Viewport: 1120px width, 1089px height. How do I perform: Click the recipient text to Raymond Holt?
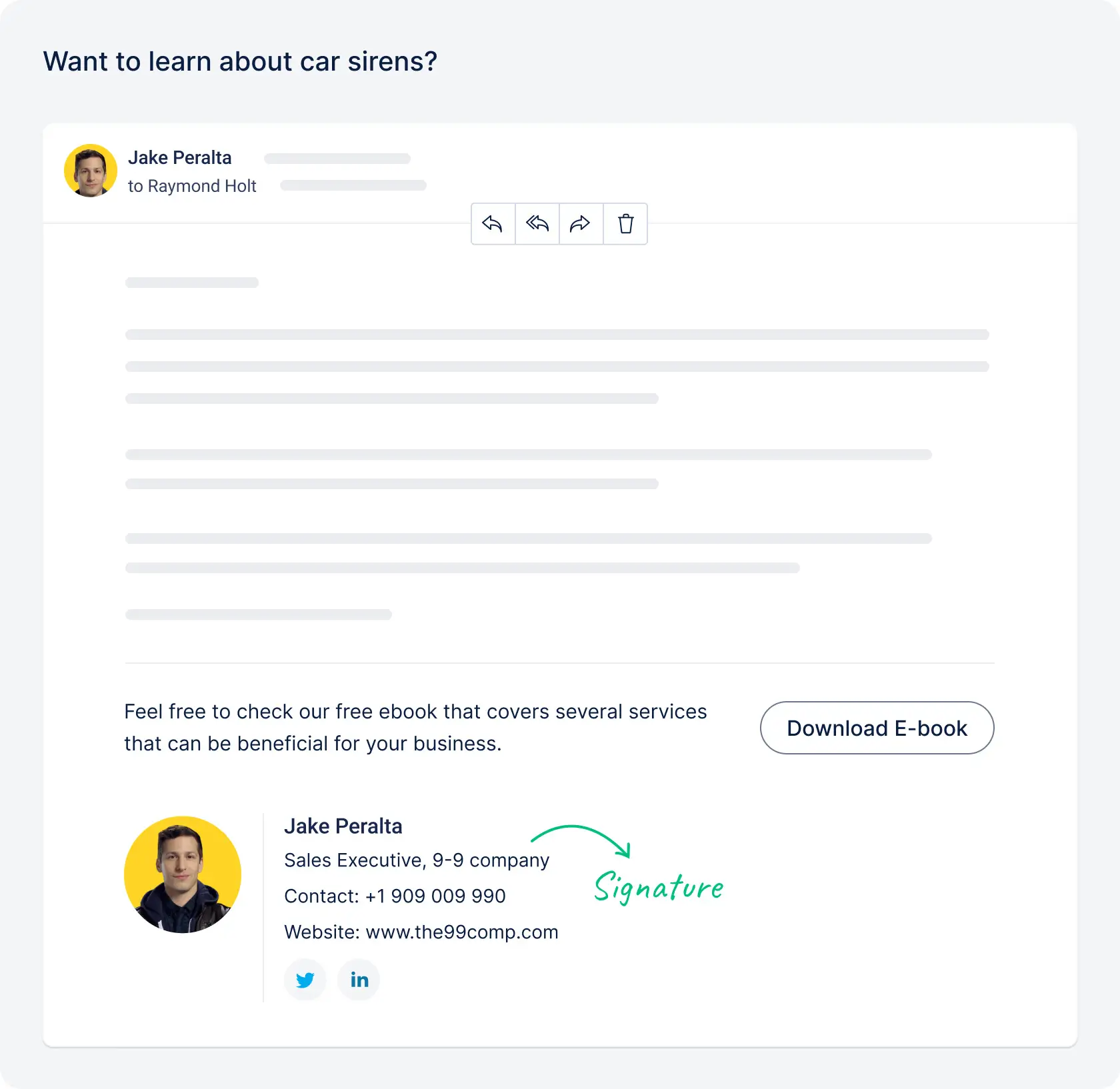[x=192, y=186]
